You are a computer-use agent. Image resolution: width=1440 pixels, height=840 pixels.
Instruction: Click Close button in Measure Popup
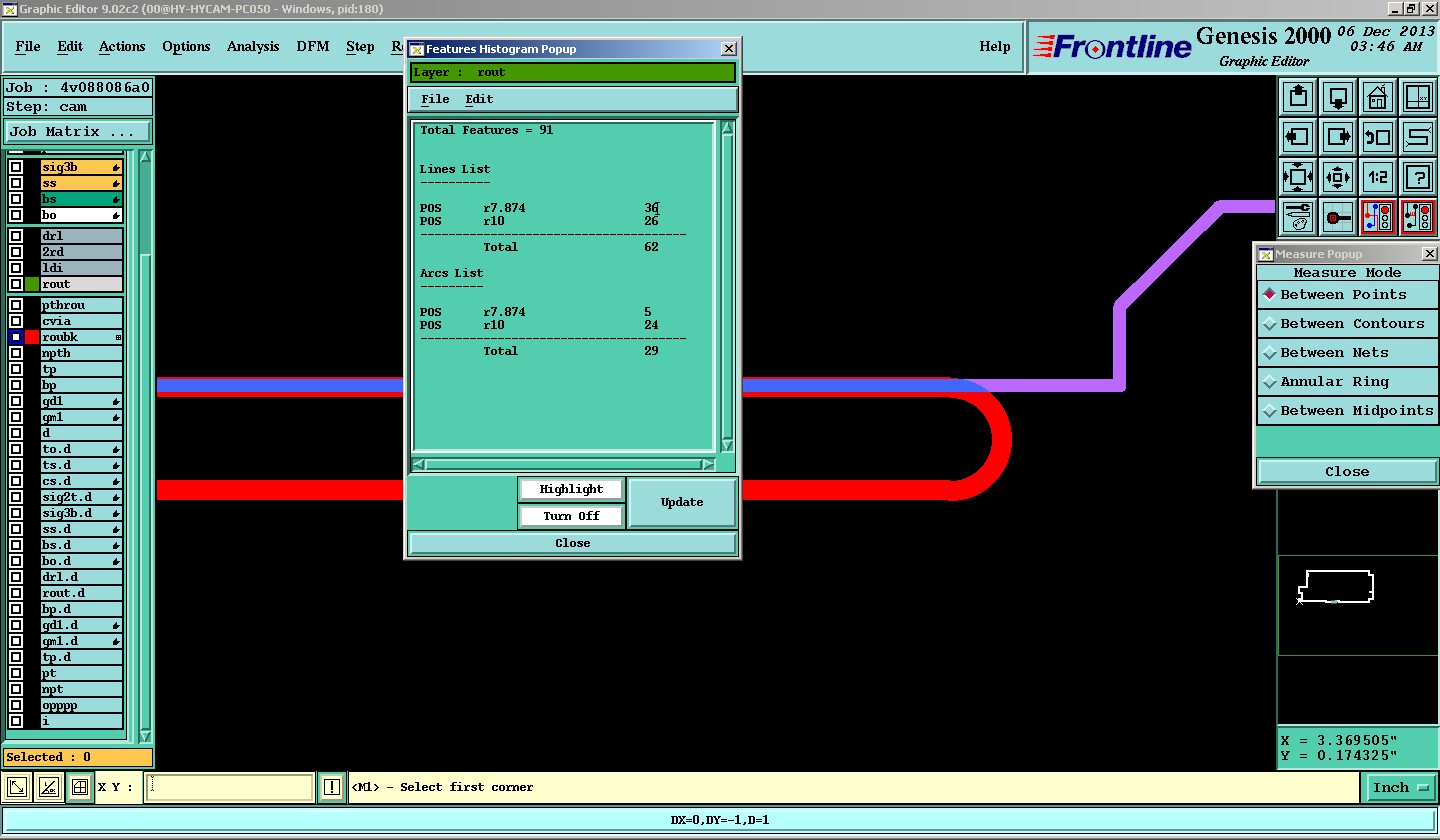click(x=1347, y=472)
